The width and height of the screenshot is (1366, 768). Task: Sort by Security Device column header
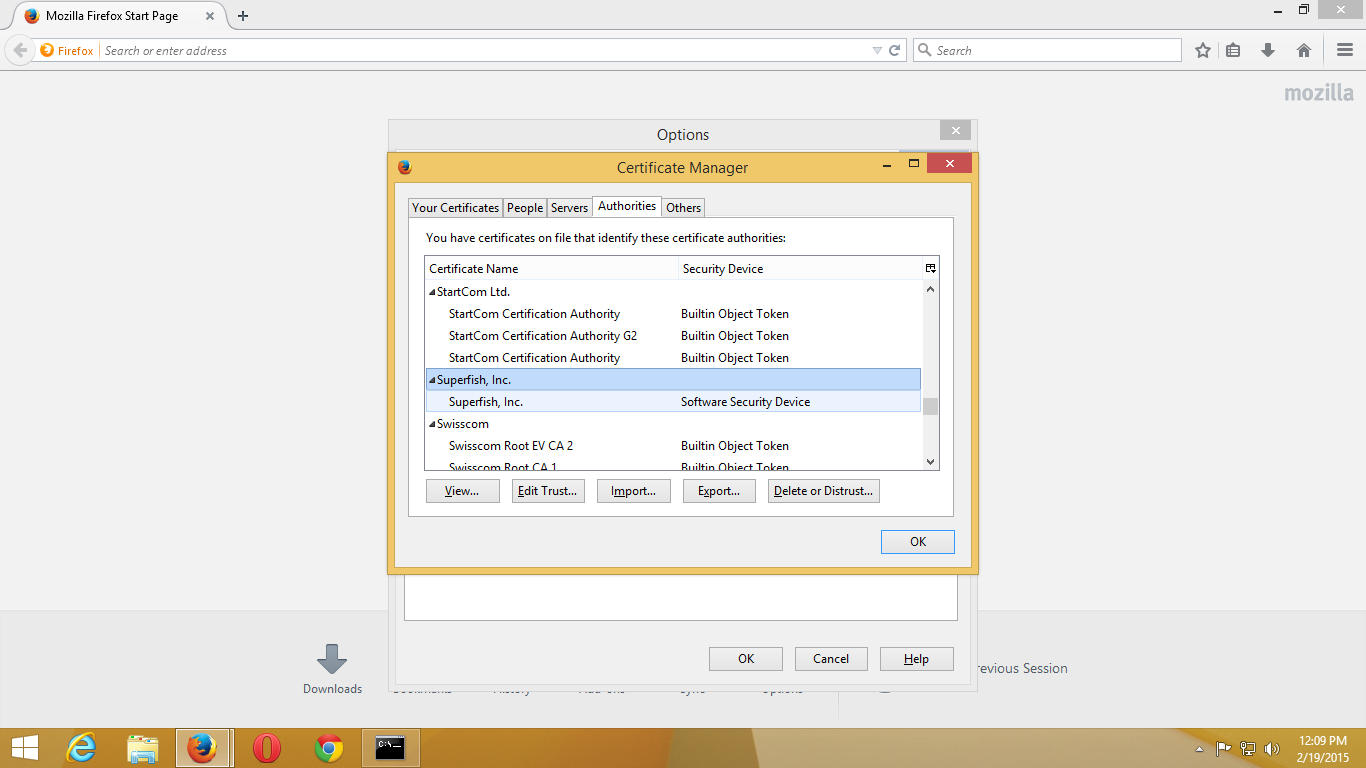[x=800, y=268]
